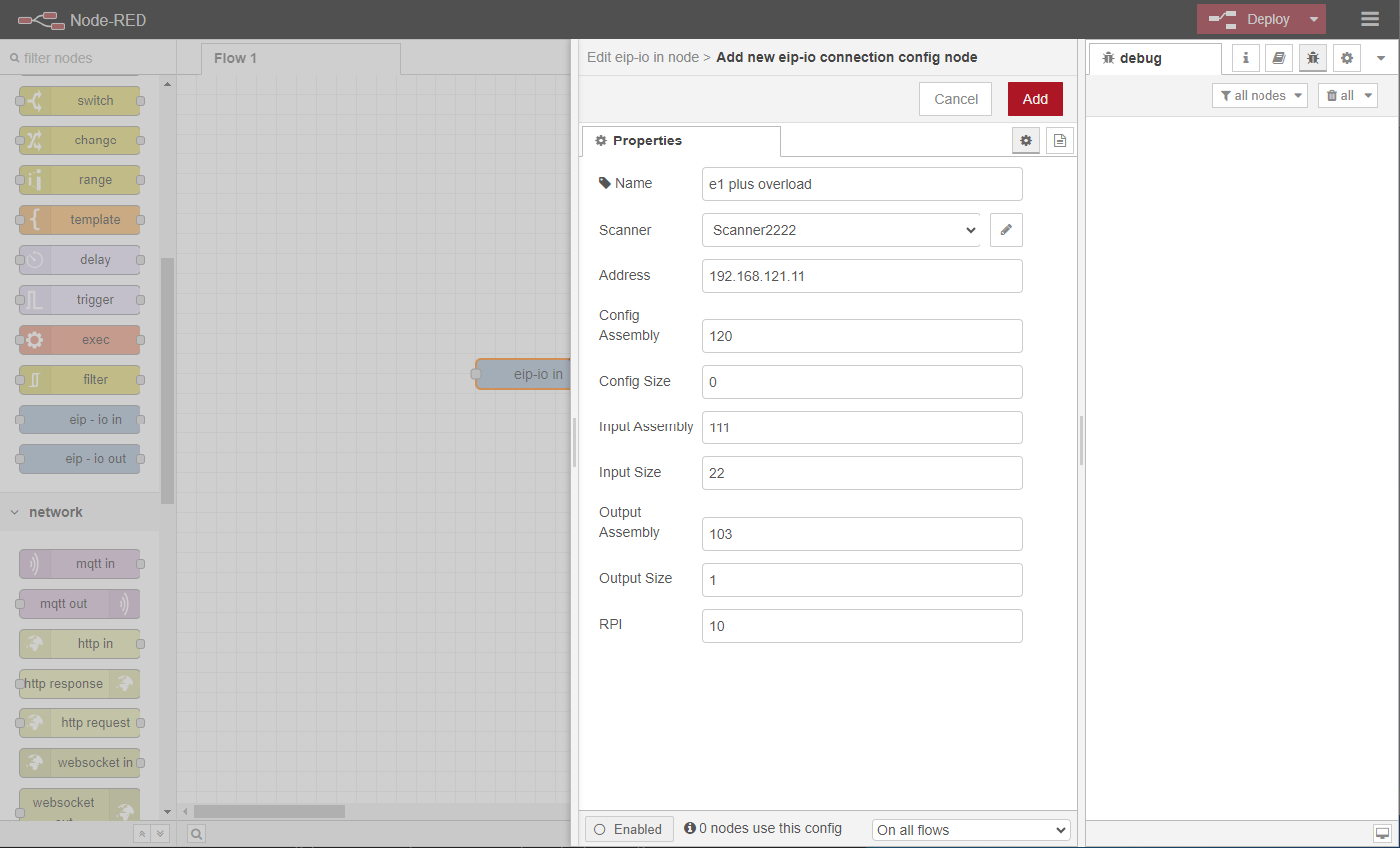Open debug in new window icon

pyautogui.click(x=1382, y=833)
